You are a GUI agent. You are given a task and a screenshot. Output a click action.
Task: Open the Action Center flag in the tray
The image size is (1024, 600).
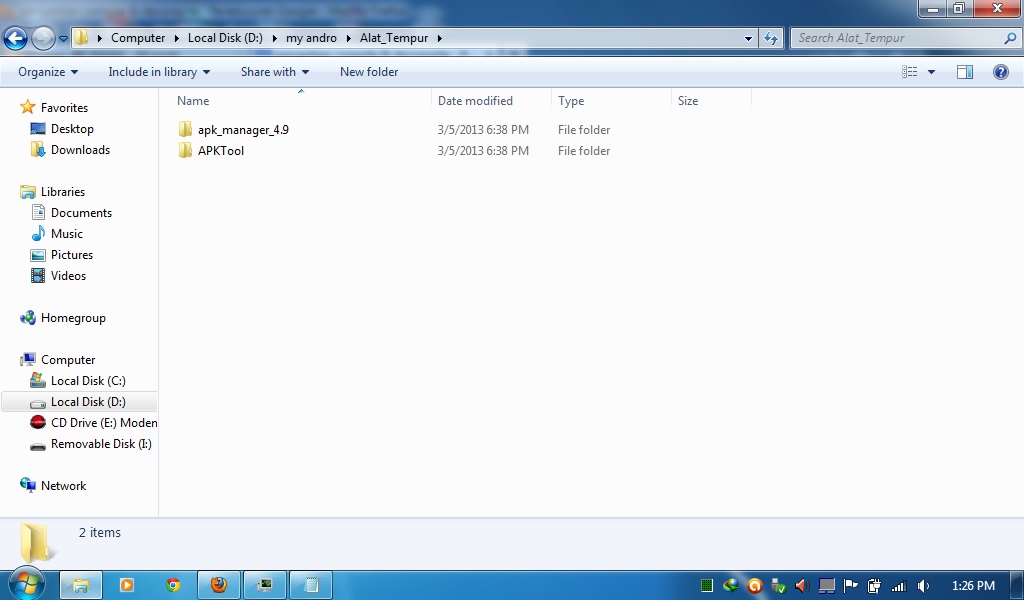[x=851, y=585]
